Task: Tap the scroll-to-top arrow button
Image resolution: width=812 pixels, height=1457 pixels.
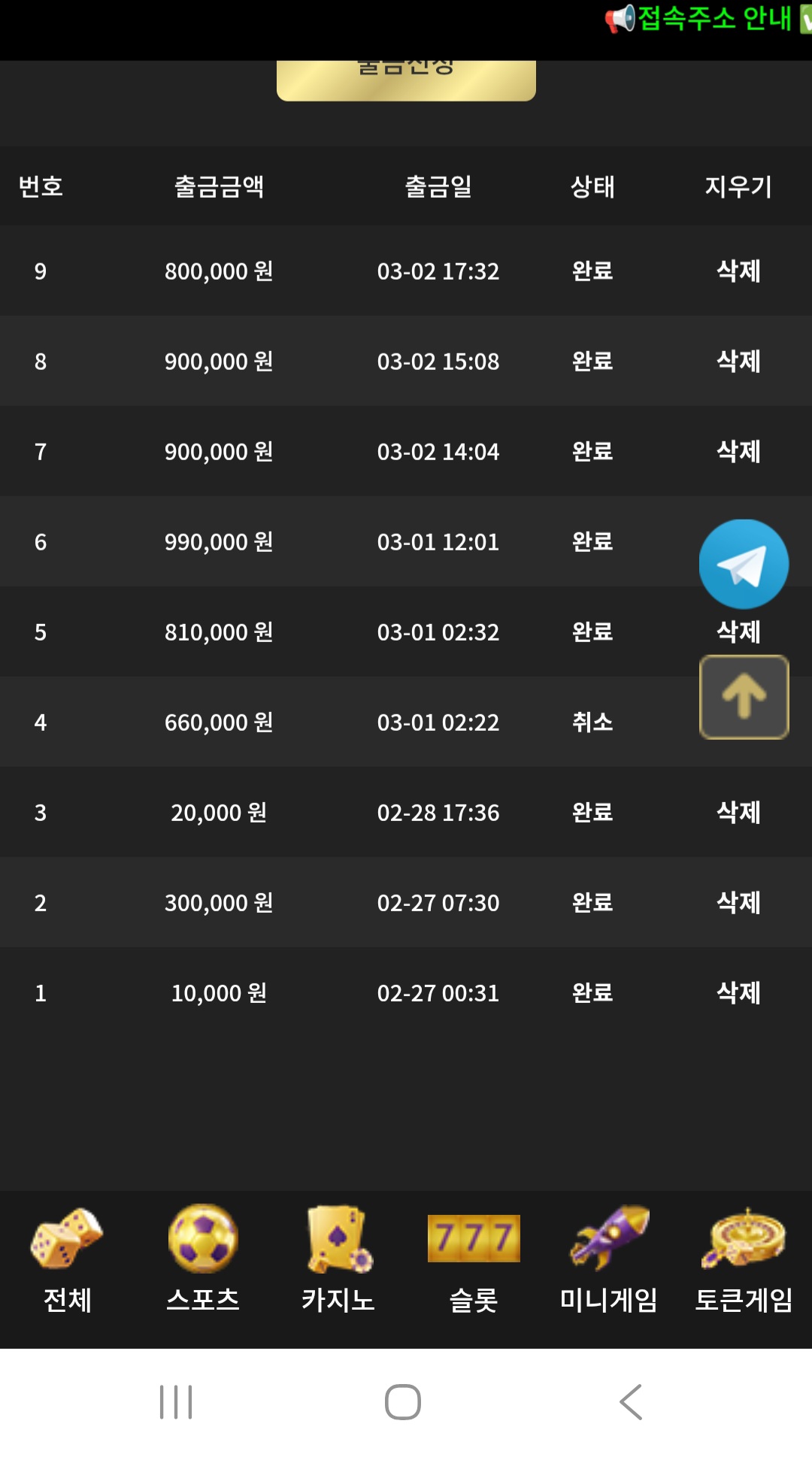Action: 744,697
